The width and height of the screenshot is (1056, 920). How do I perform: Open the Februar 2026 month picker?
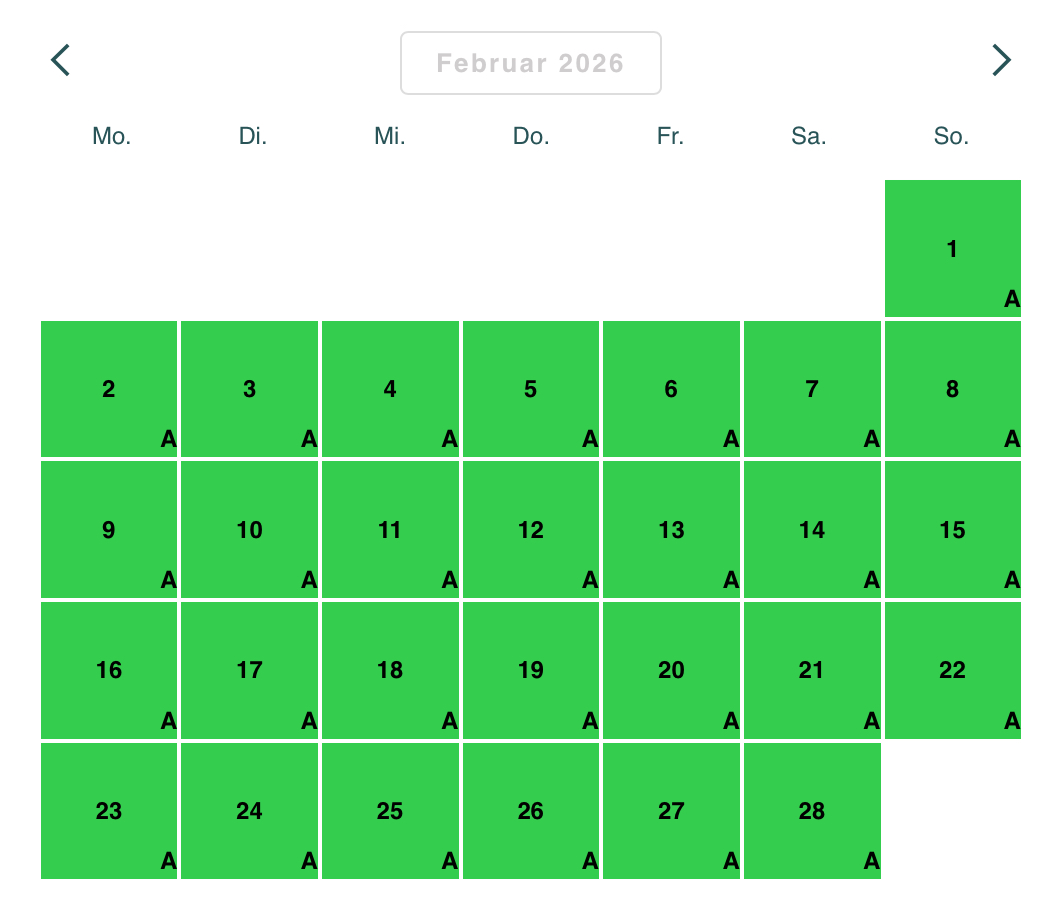pos(530,63)
